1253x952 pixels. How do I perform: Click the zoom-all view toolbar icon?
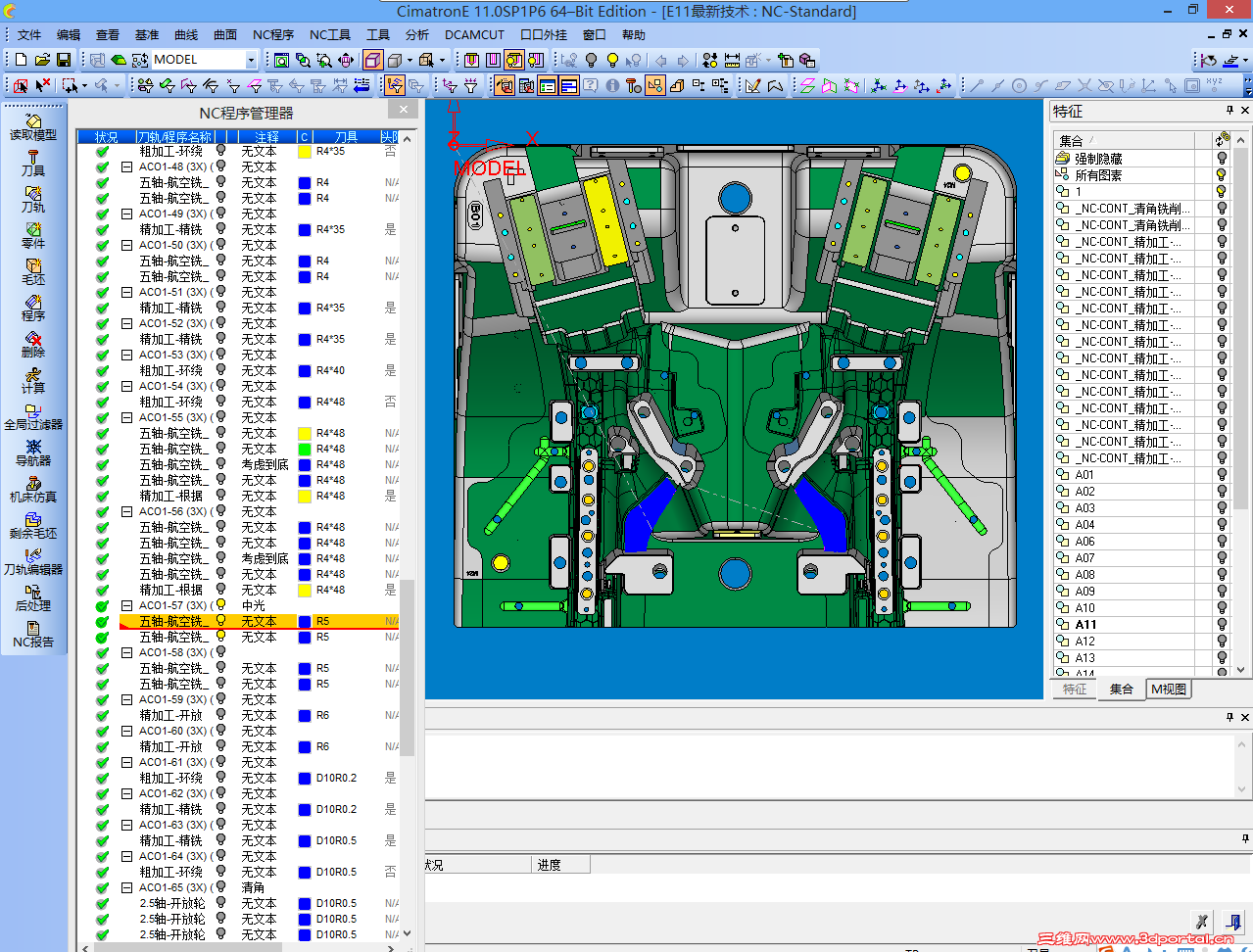[x=281, y=60]
